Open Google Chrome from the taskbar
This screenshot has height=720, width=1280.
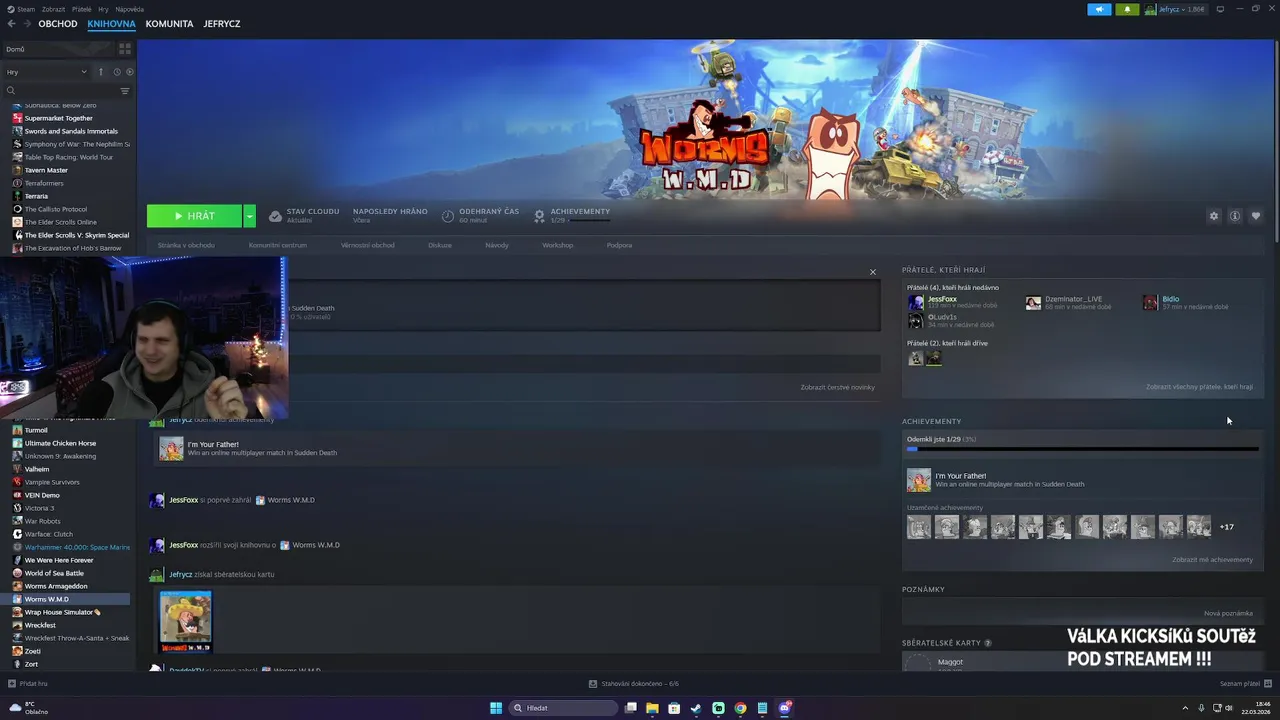[x=740, y=708]
